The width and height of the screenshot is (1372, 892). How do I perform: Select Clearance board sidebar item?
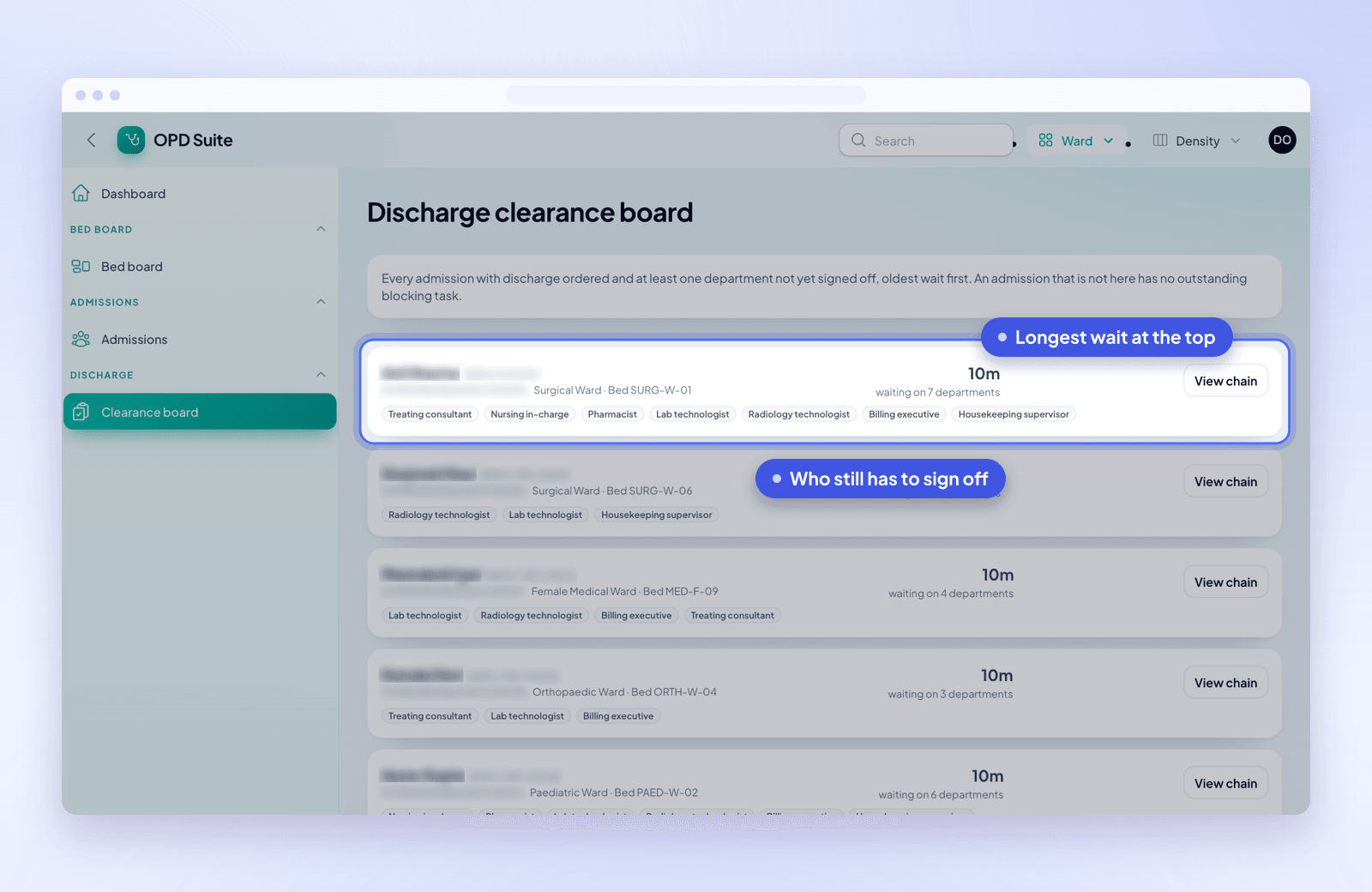point(200,412)
